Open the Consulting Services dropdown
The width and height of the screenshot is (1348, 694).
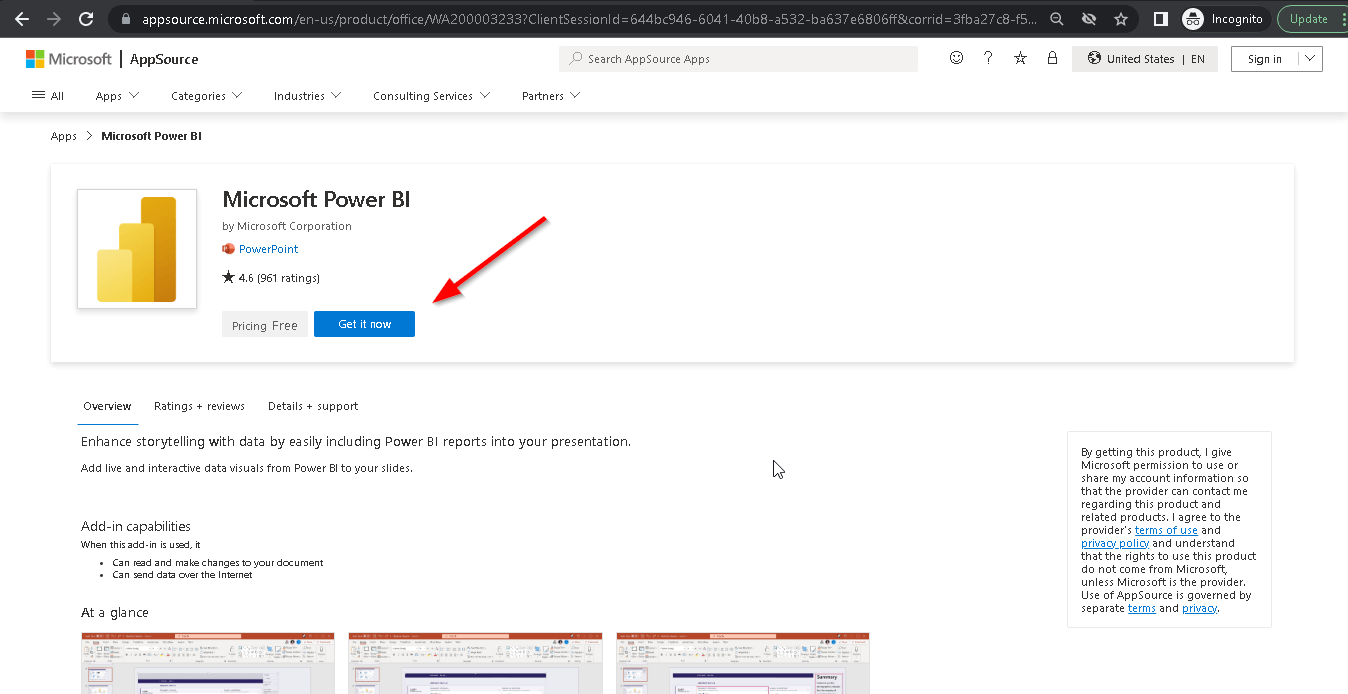point(431,96)
